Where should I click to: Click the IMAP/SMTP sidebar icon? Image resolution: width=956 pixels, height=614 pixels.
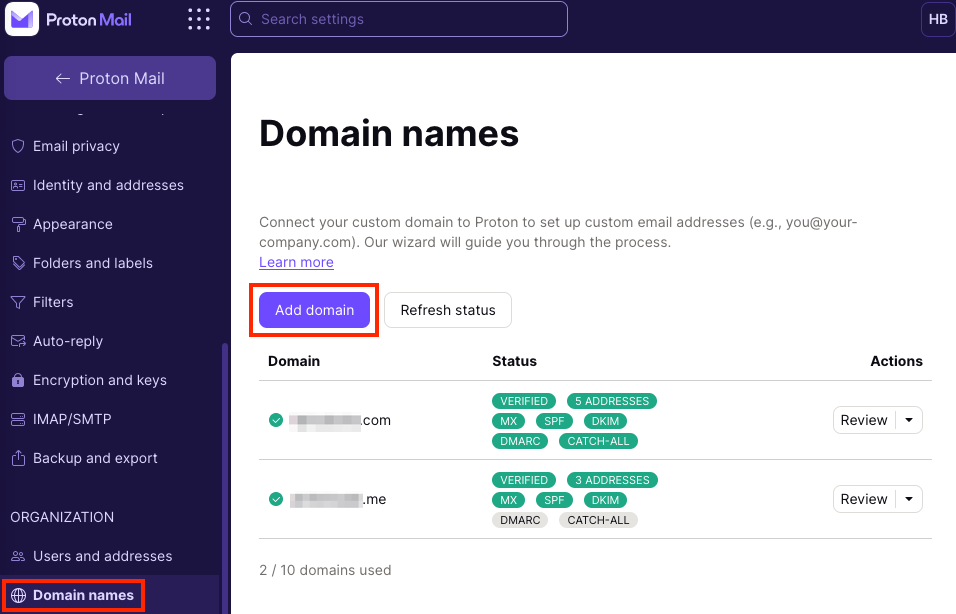tap(18, 419)
